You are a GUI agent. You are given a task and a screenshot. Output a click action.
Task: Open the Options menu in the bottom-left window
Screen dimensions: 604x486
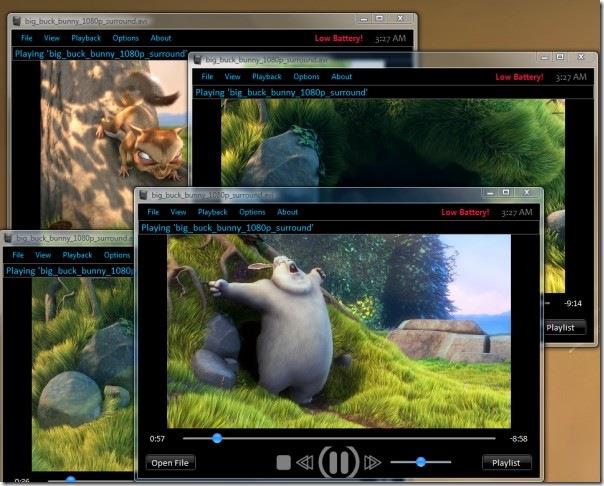click(x=117, y=255)
